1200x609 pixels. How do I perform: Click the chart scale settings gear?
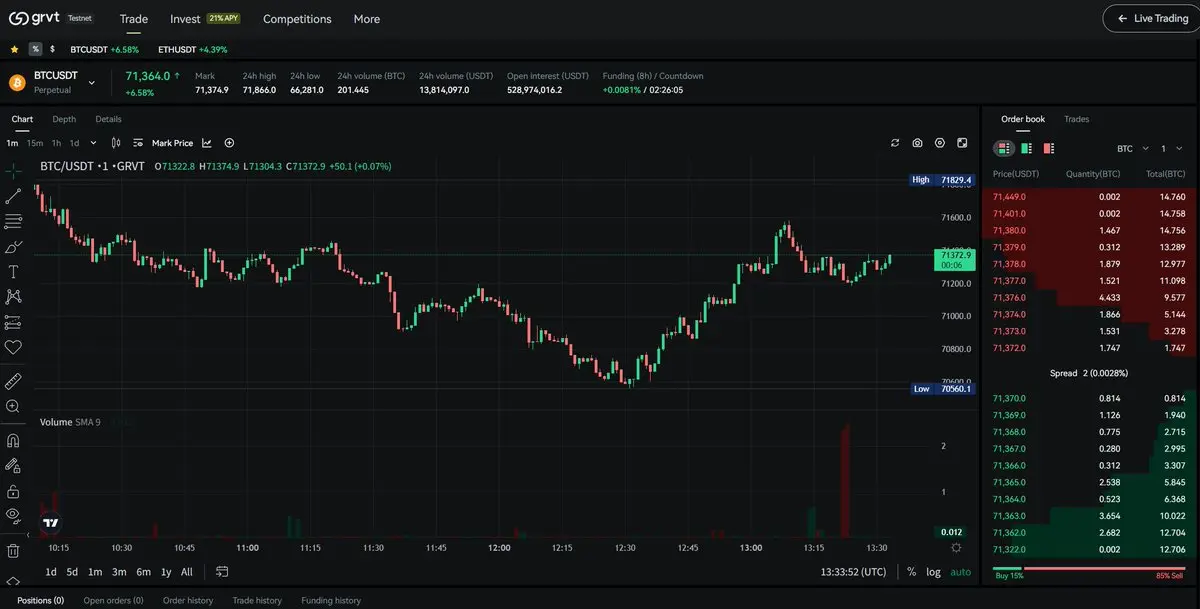pos(956,547)
